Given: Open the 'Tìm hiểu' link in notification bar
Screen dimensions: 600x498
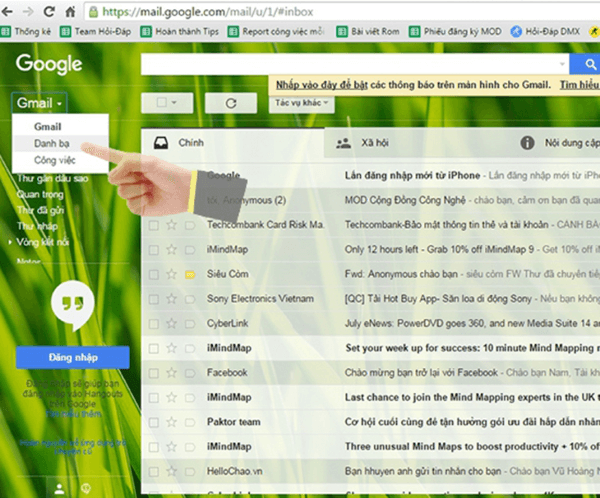Looking at the screenshot, I should tap(580, 85).
